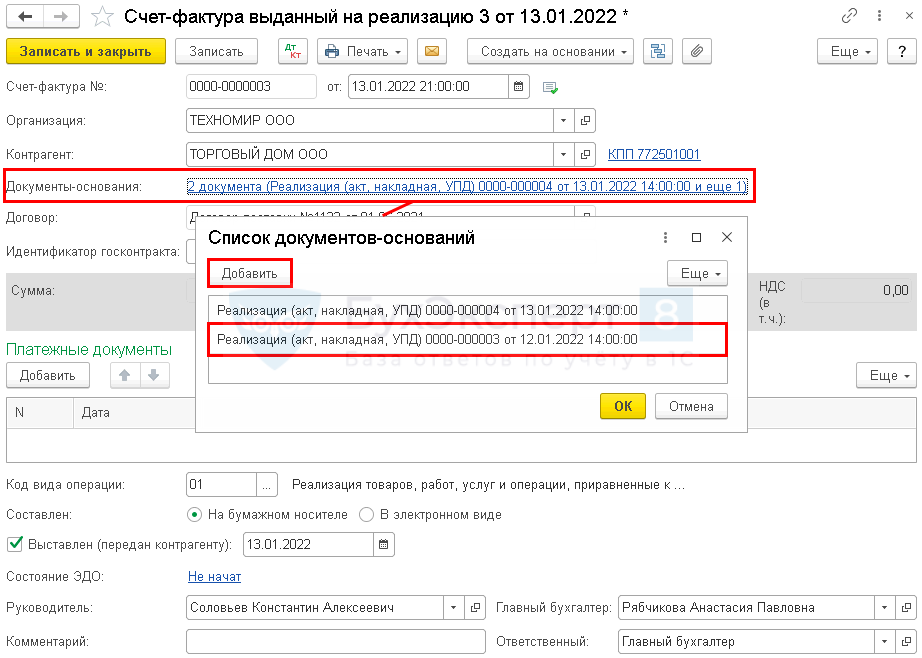Open the Еще menu in the dialog
Viewport: 922px width, 658px height.
pyautogui.click(x=696, y=273)
